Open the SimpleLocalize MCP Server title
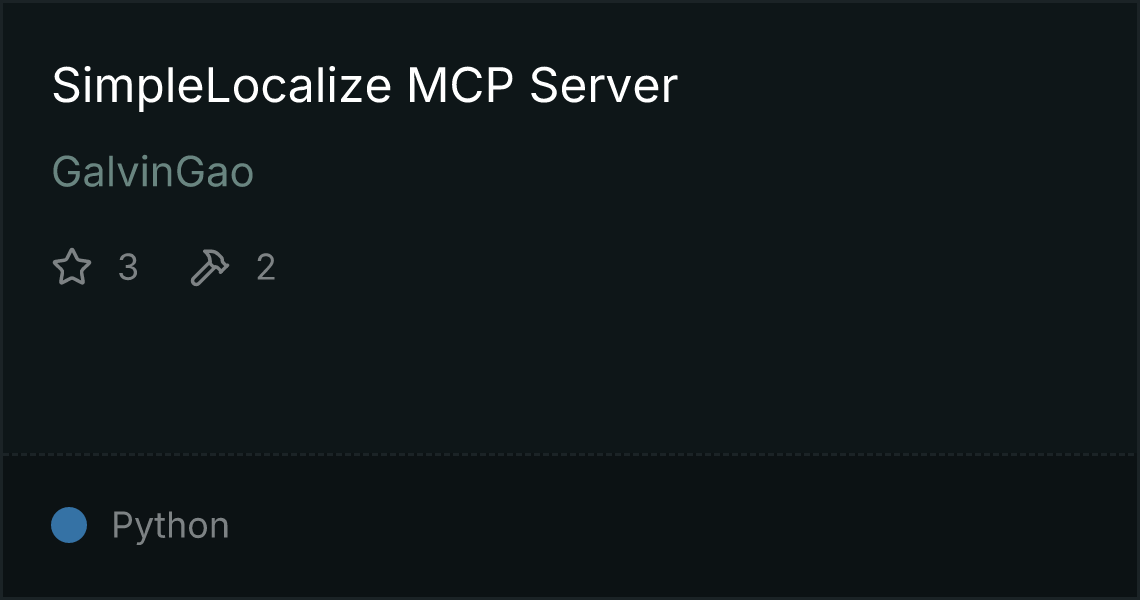The image size is (1140, 600). coord(365,86)
